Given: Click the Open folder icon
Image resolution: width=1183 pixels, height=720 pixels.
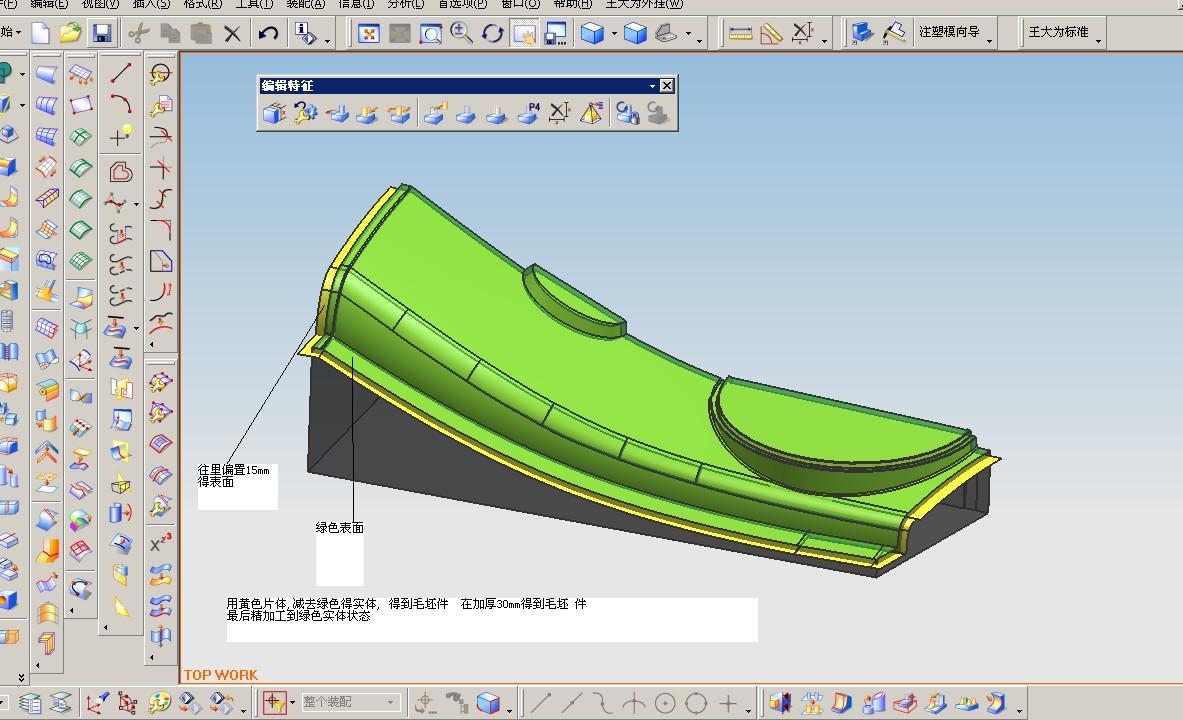Looking at the screenshot, I should click(x=70, y=34).
